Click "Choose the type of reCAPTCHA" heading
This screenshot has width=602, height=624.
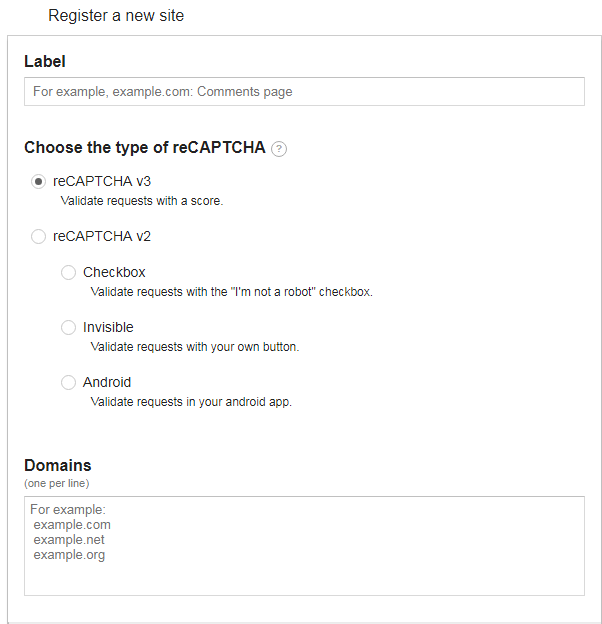click(145, 148)
